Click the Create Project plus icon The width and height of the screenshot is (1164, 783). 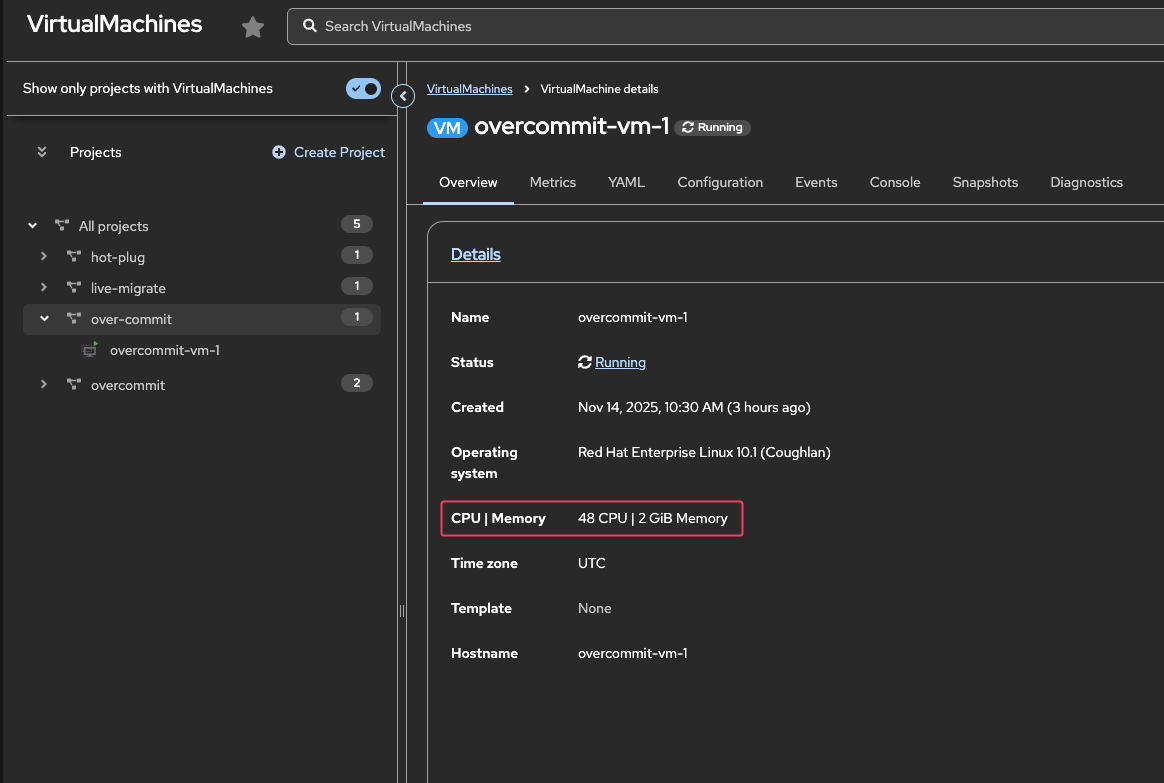point(279,152)
